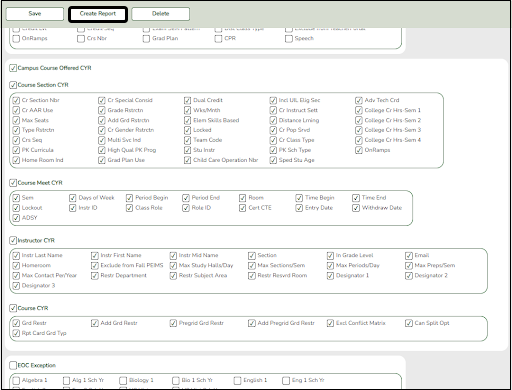Uncheck Excl Conflict Matrix
Viewport: 512px width, 390px height.
click(x=330, y=323)
